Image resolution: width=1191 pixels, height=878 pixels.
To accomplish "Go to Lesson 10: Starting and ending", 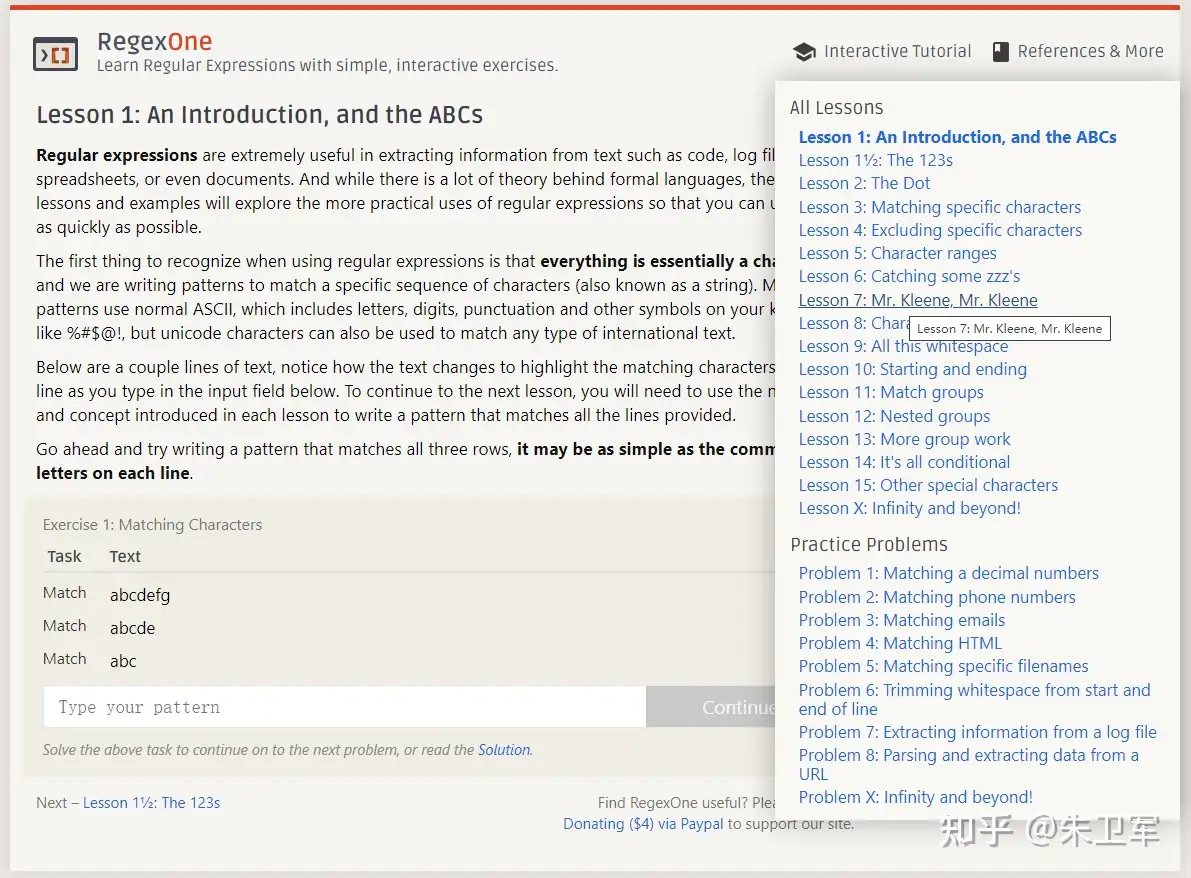I will pyautogui.click(x=912, y=369).
